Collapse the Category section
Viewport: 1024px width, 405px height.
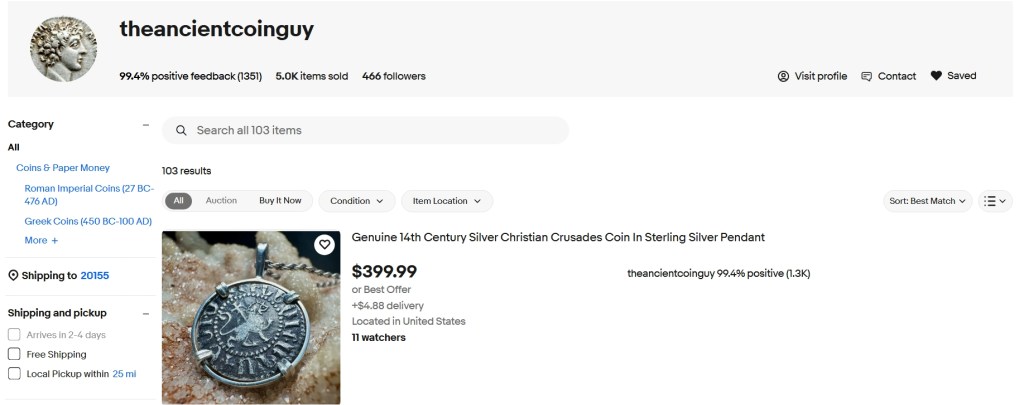[146, 125]
